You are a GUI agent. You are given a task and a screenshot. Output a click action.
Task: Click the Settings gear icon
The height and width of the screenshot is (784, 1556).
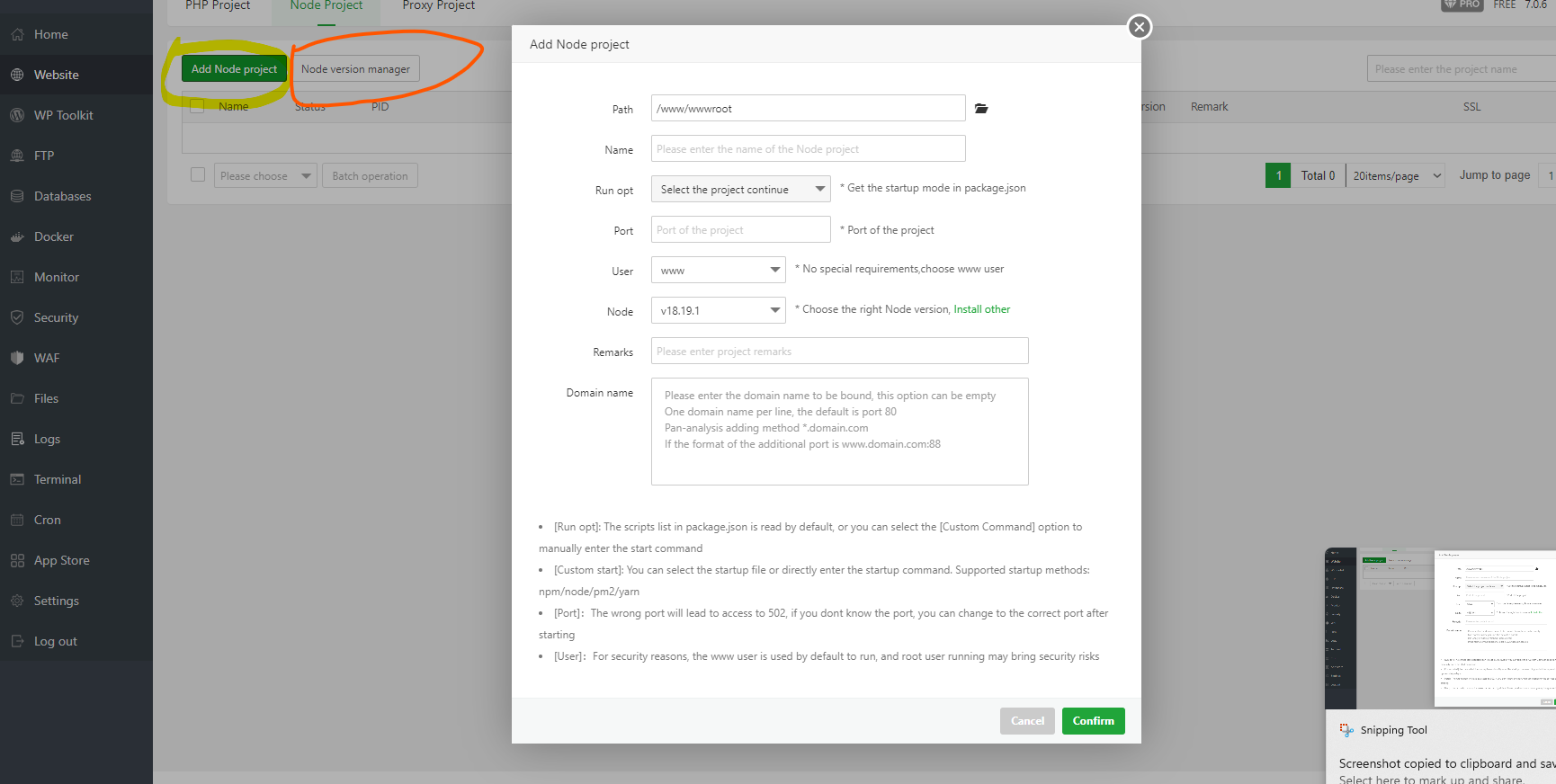17,601
